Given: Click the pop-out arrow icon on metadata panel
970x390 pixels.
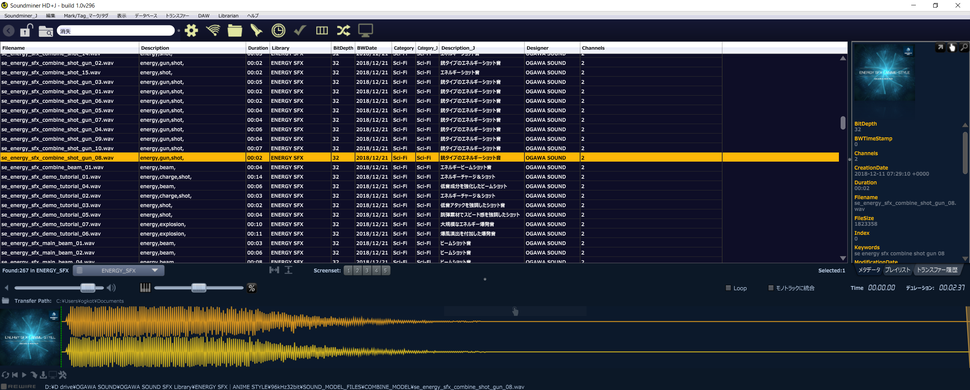Looking at the screenshot, I should [940, 47].
